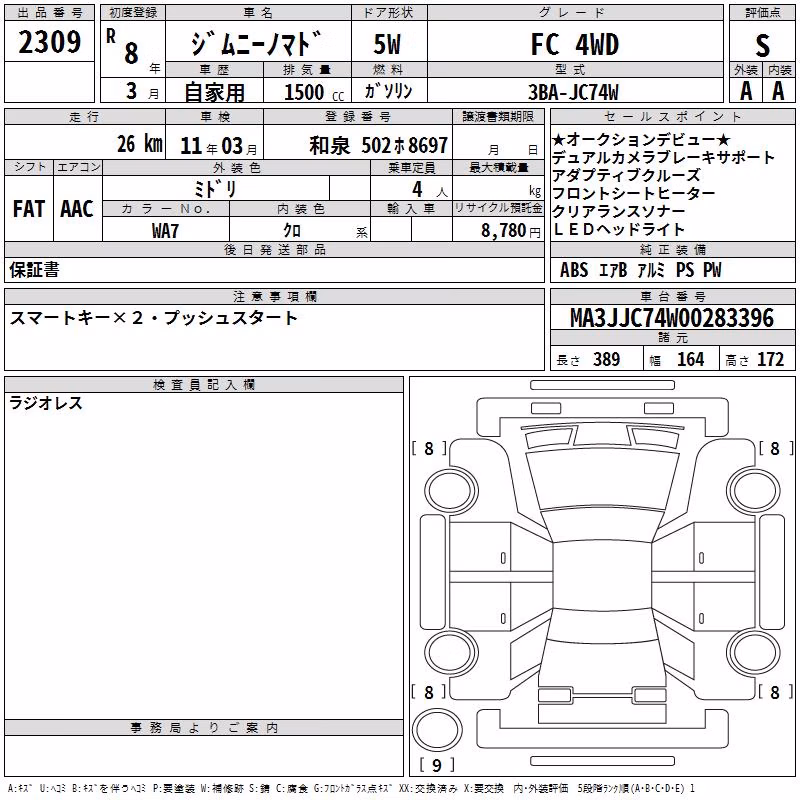Screen dimensions: 800x800
Task: Click the rear-left wheel circle on diagram
Action: pos(451,653)
